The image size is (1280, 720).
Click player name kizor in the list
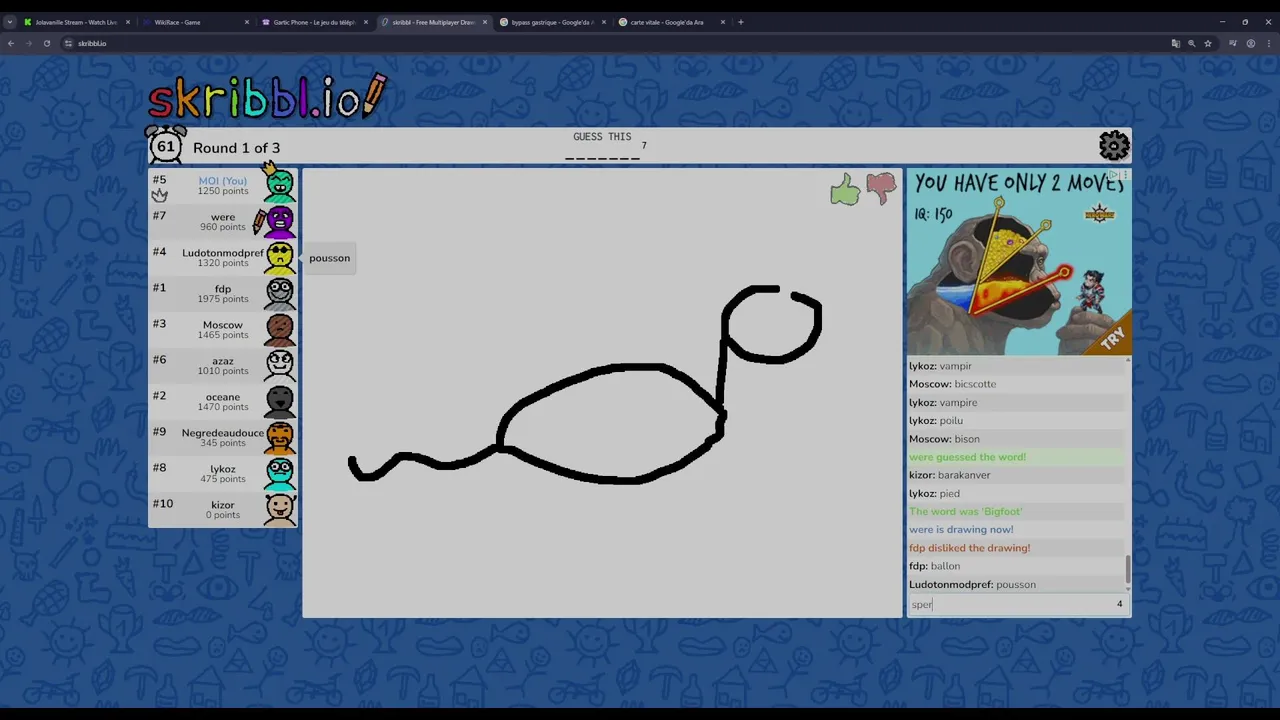(223, 505)
